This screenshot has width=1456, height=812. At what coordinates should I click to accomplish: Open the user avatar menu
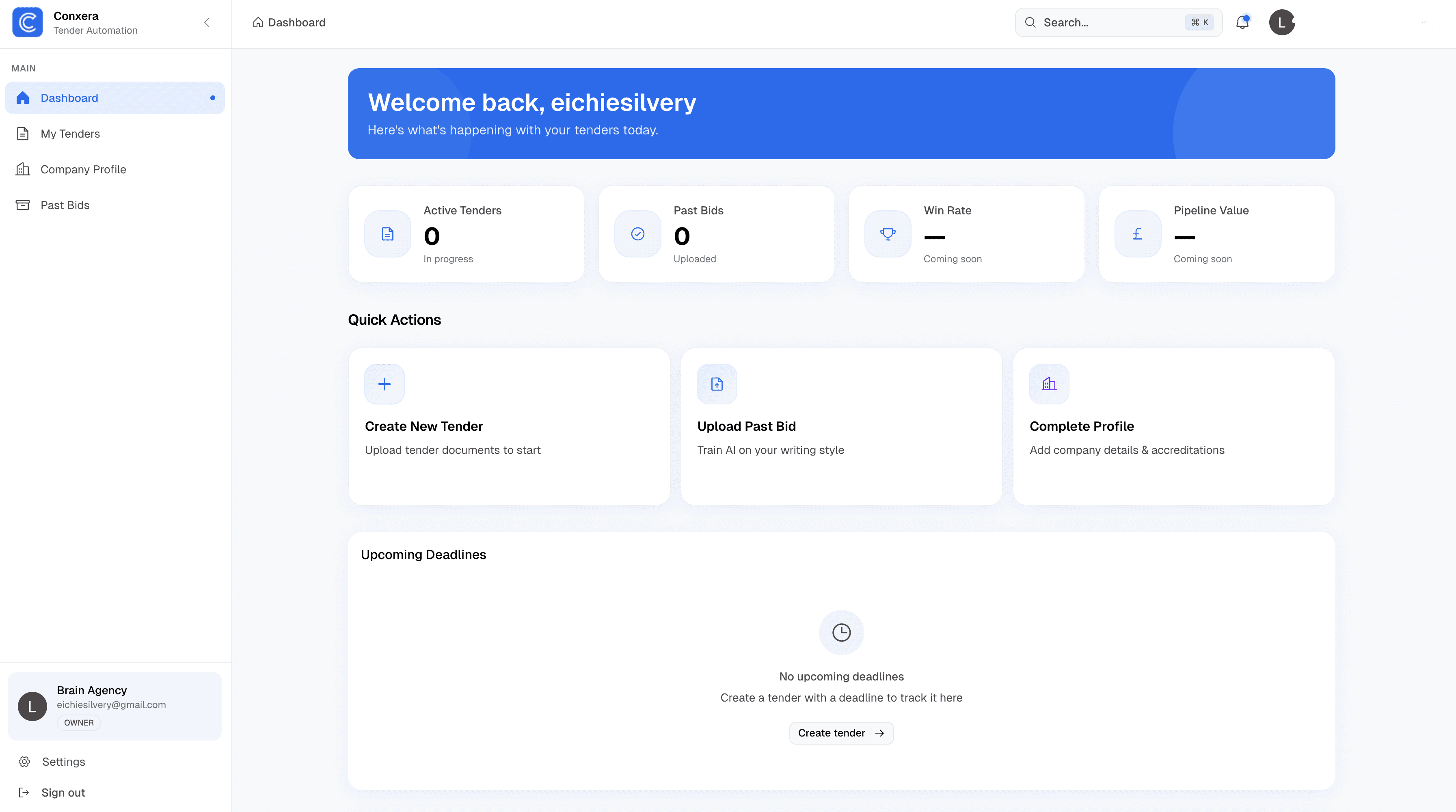1281,23
